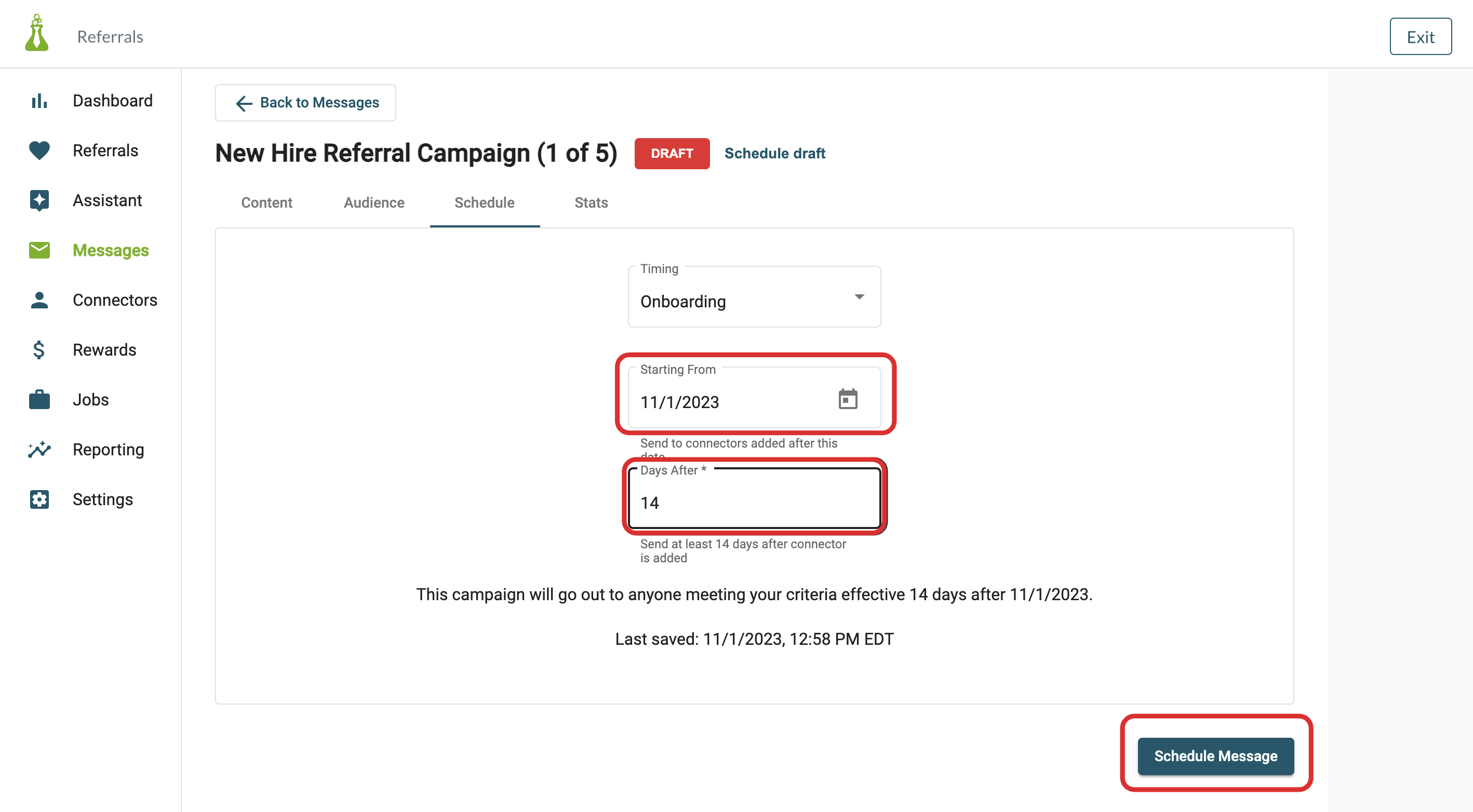Expand the Timing dropdown arrow
This screenshot has width=1473, height=812.
point(859,296)
